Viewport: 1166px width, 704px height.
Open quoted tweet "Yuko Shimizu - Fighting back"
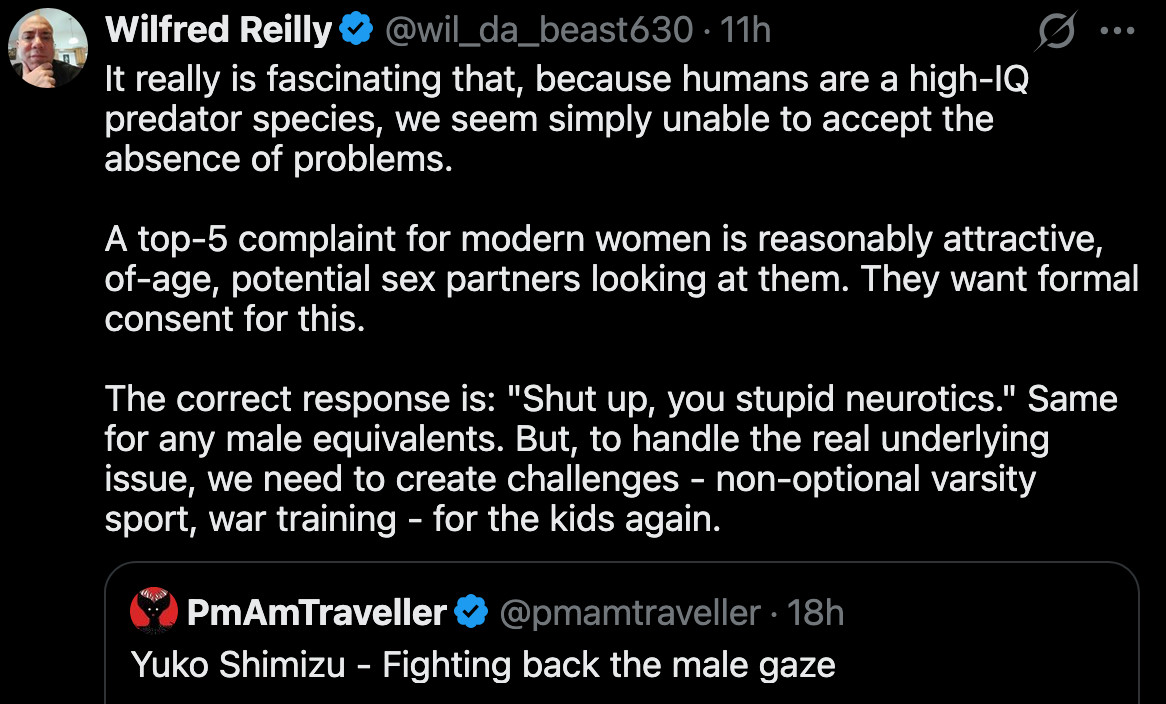tap(482, 664)
